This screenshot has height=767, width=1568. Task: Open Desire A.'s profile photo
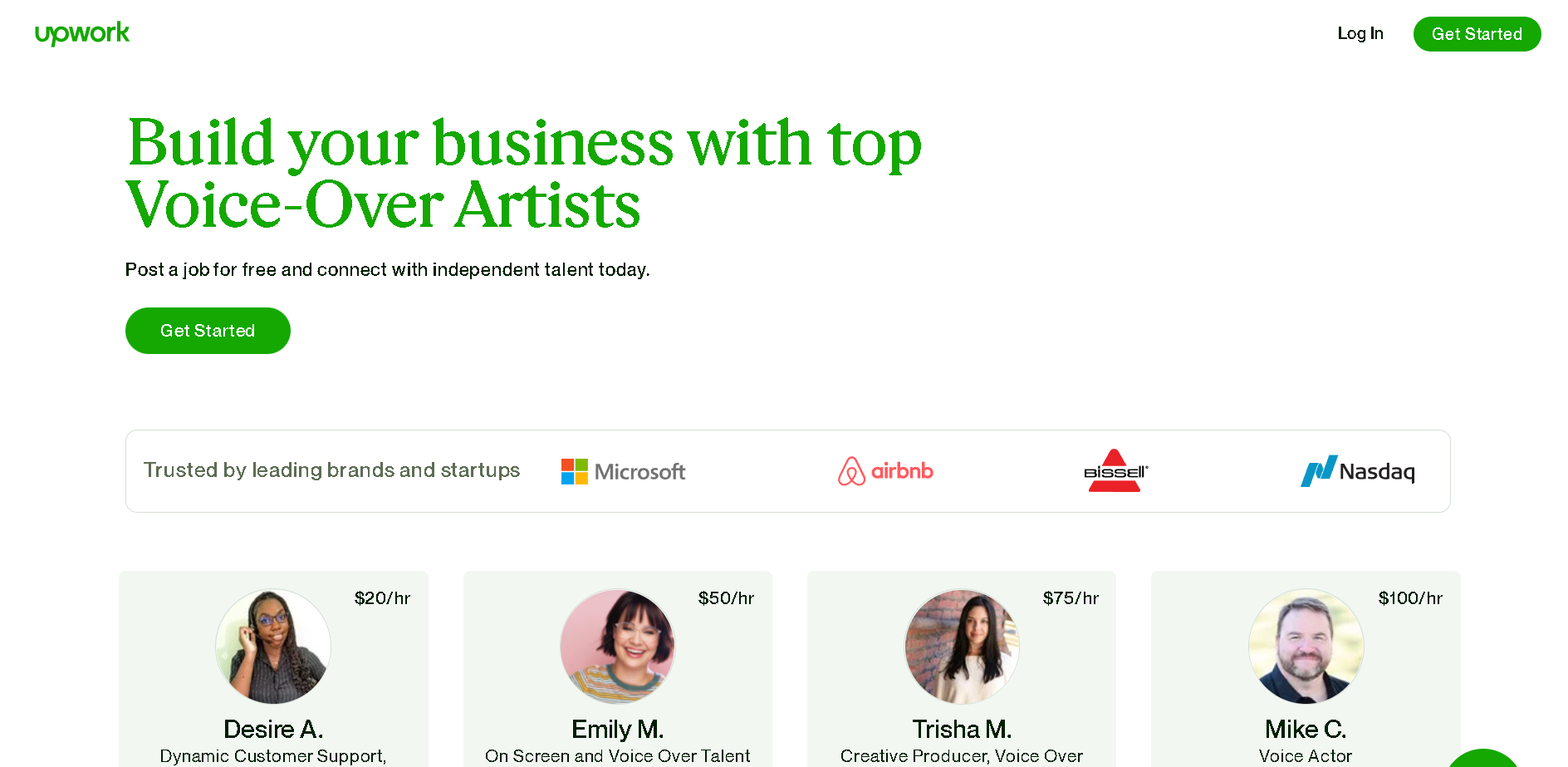coord(273,647)
